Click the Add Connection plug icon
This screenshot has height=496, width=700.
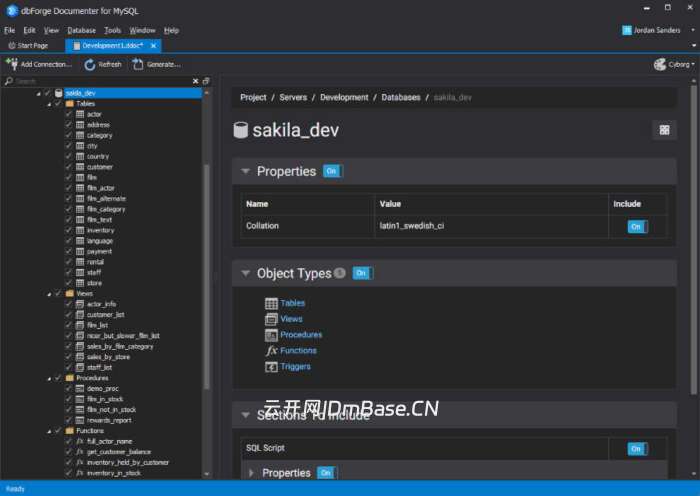coord(12,64)
